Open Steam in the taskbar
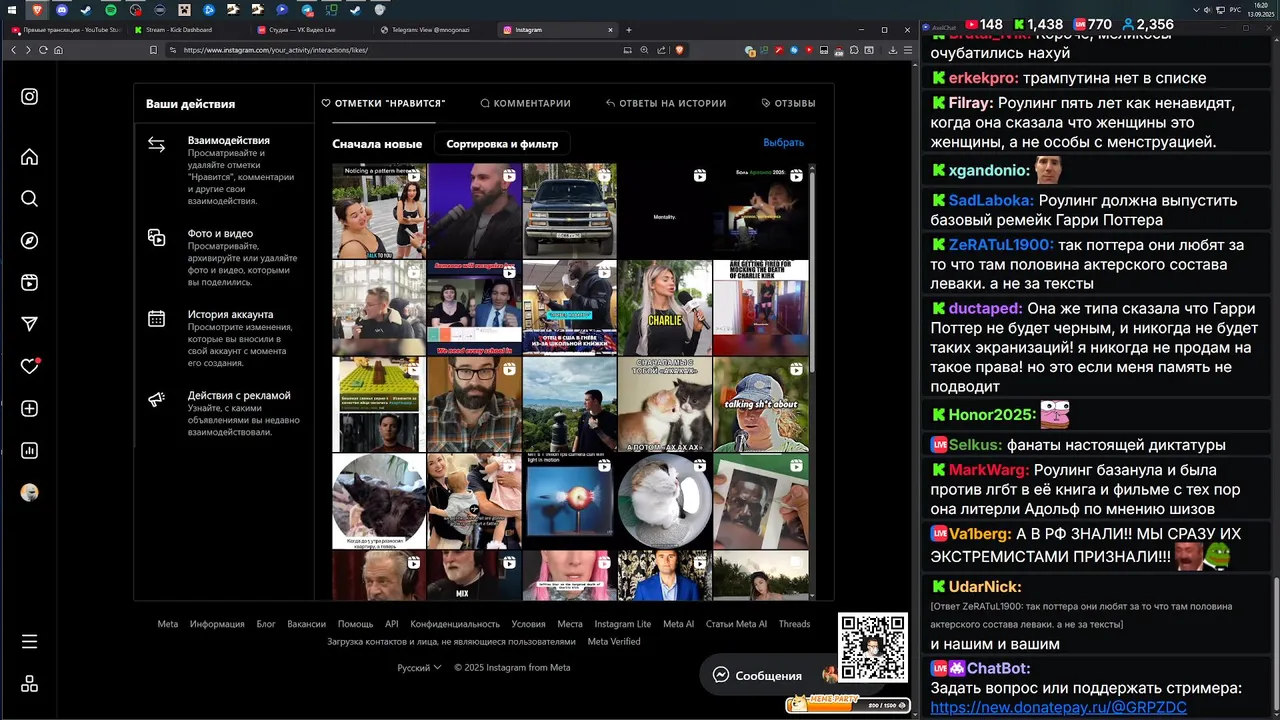The image size is (1280, 720). 86,10
